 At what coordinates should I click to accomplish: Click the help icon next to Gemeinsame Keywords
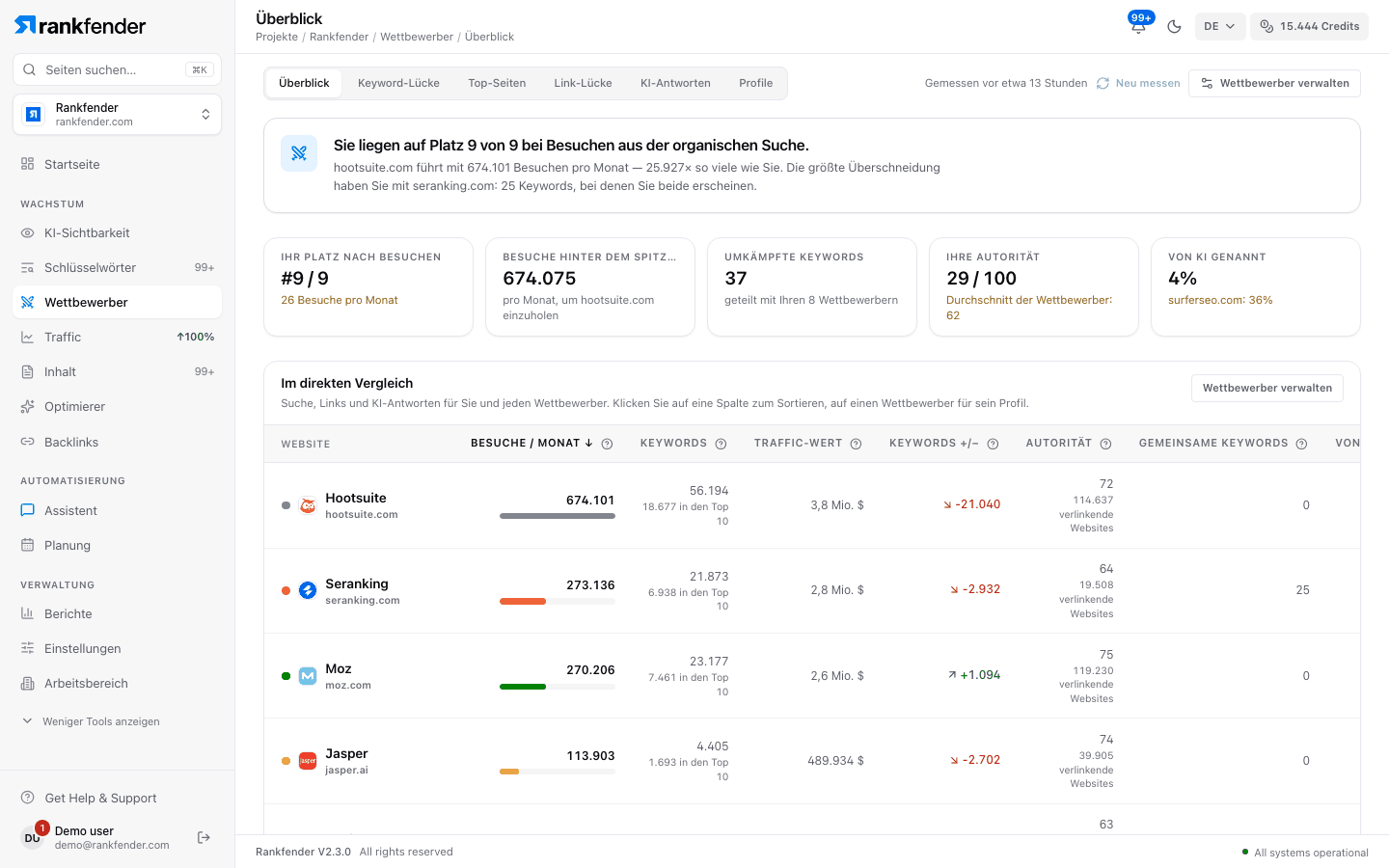1301,444
